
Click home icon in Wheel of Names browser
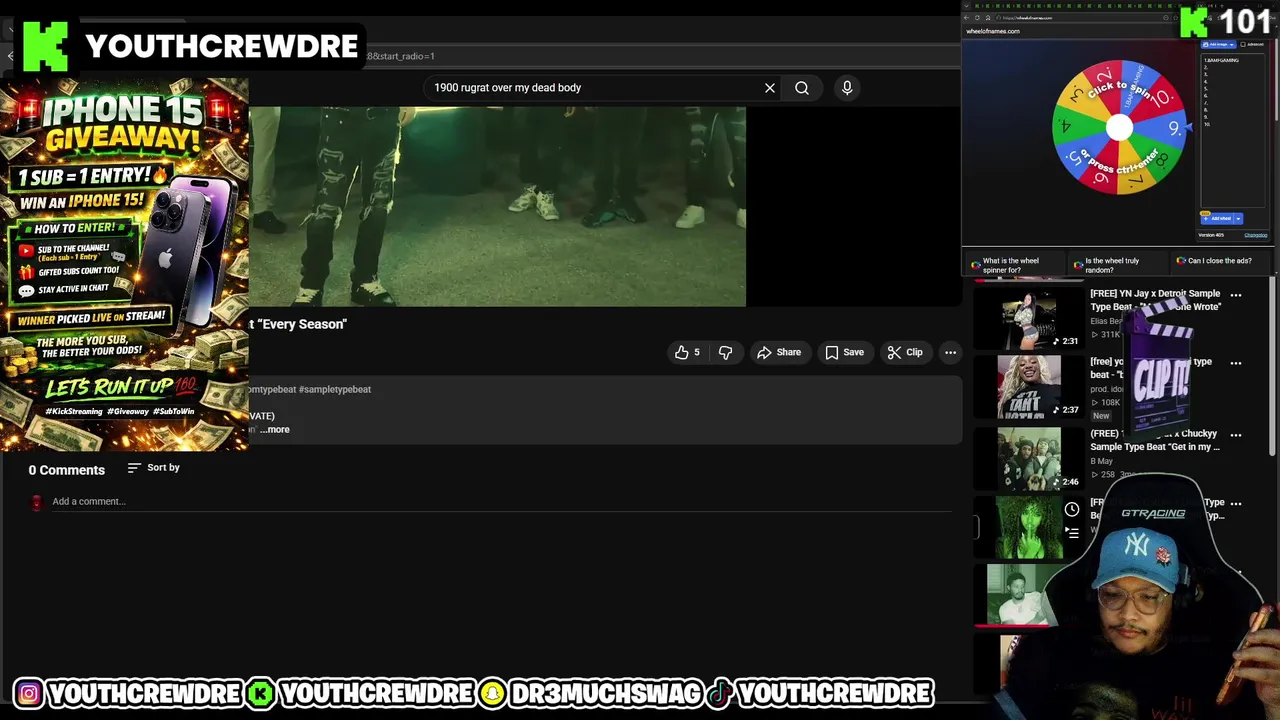[x=988, y=18]
